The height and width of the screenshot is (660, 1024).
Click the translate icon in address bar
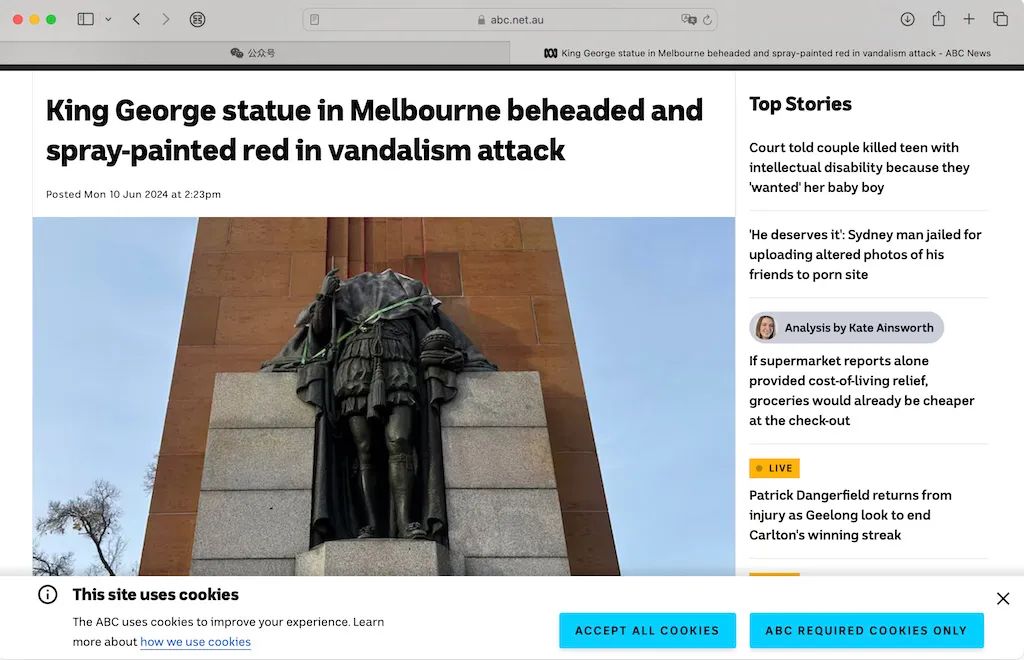coord(688,20)
